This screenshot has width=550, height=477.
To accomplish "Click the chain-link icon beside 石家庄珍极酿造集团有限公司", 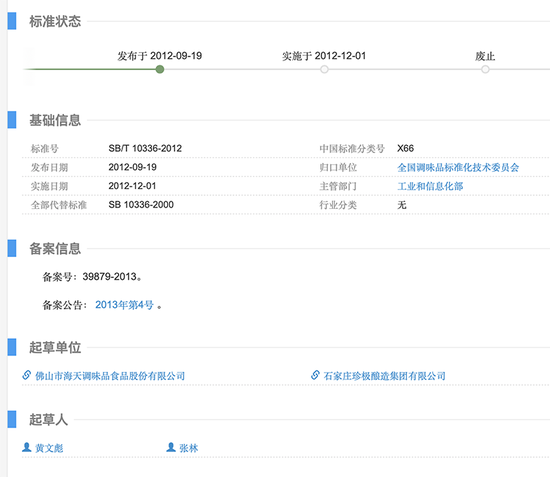I will [315, 375].
